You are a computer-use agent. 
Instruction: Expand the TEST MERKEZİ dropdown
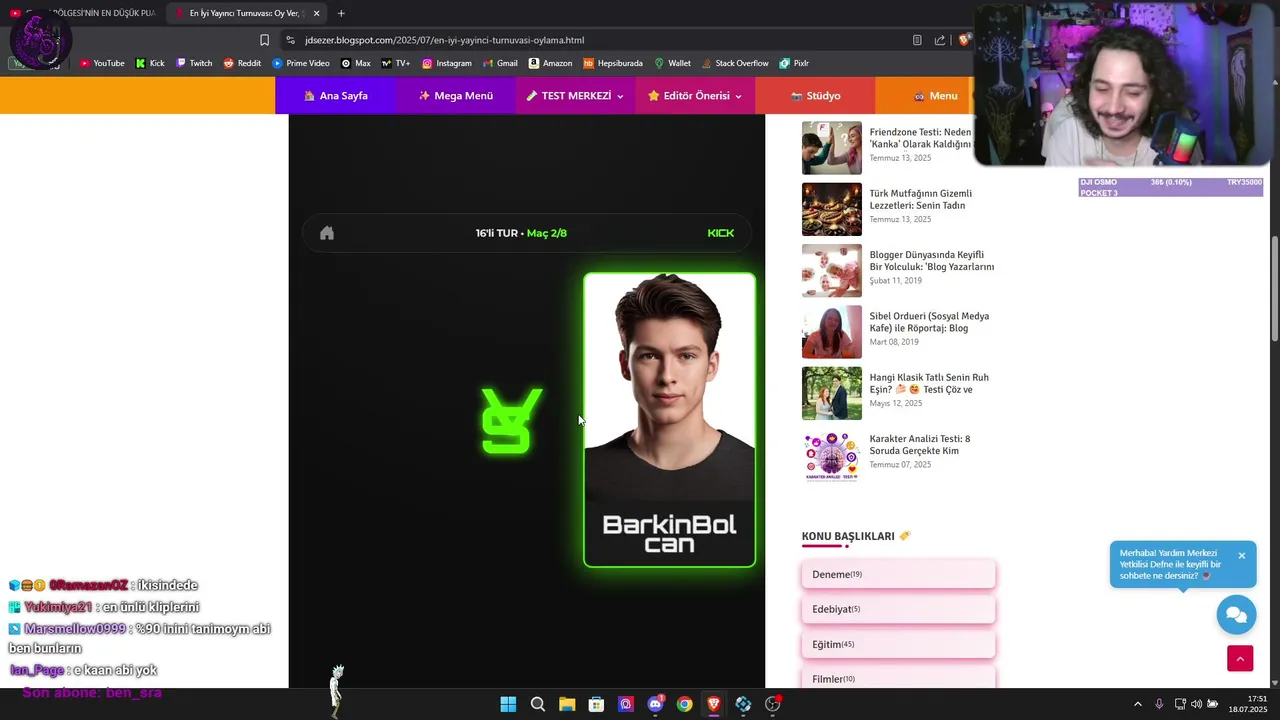click(575, 96)
